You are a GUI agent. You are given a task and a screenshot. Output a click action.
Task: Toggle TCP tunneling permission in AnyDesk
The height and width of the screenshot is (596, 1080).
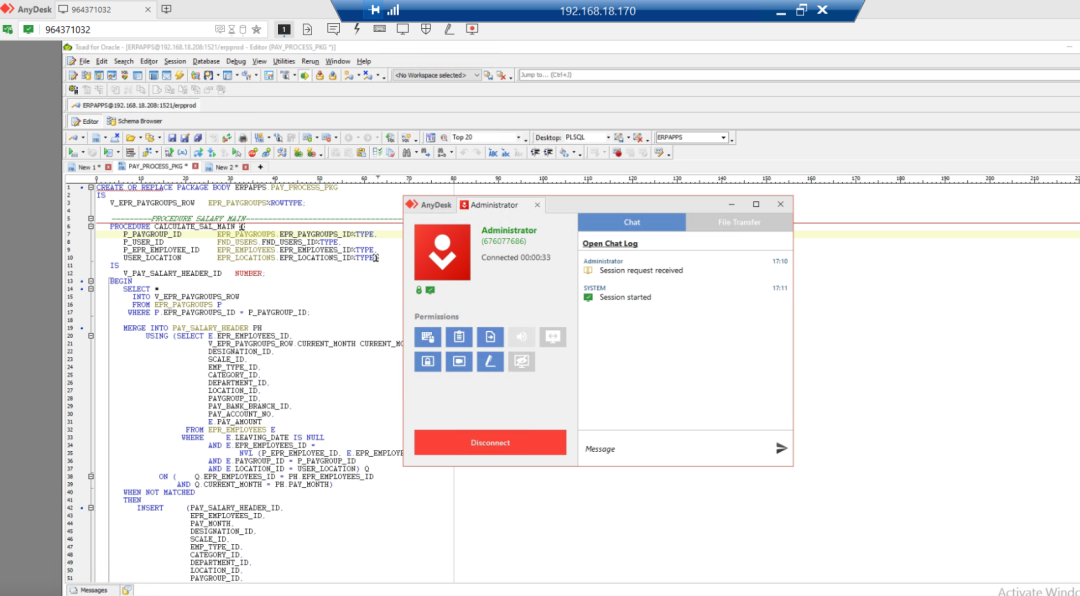pos(552,337)
